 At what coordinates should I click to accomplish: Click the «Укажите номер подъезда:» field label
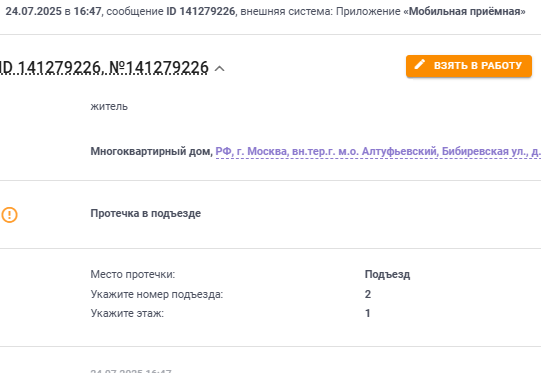(157, 294)
